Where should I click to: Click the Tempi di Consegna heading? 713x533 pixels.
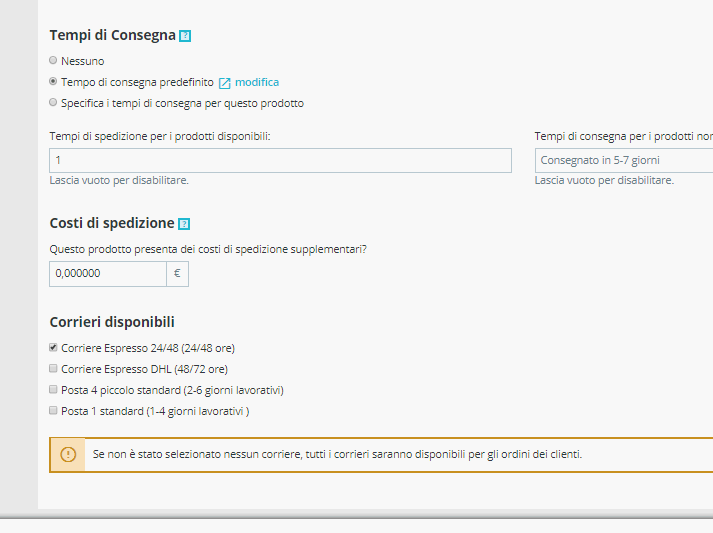click(112, 35)
